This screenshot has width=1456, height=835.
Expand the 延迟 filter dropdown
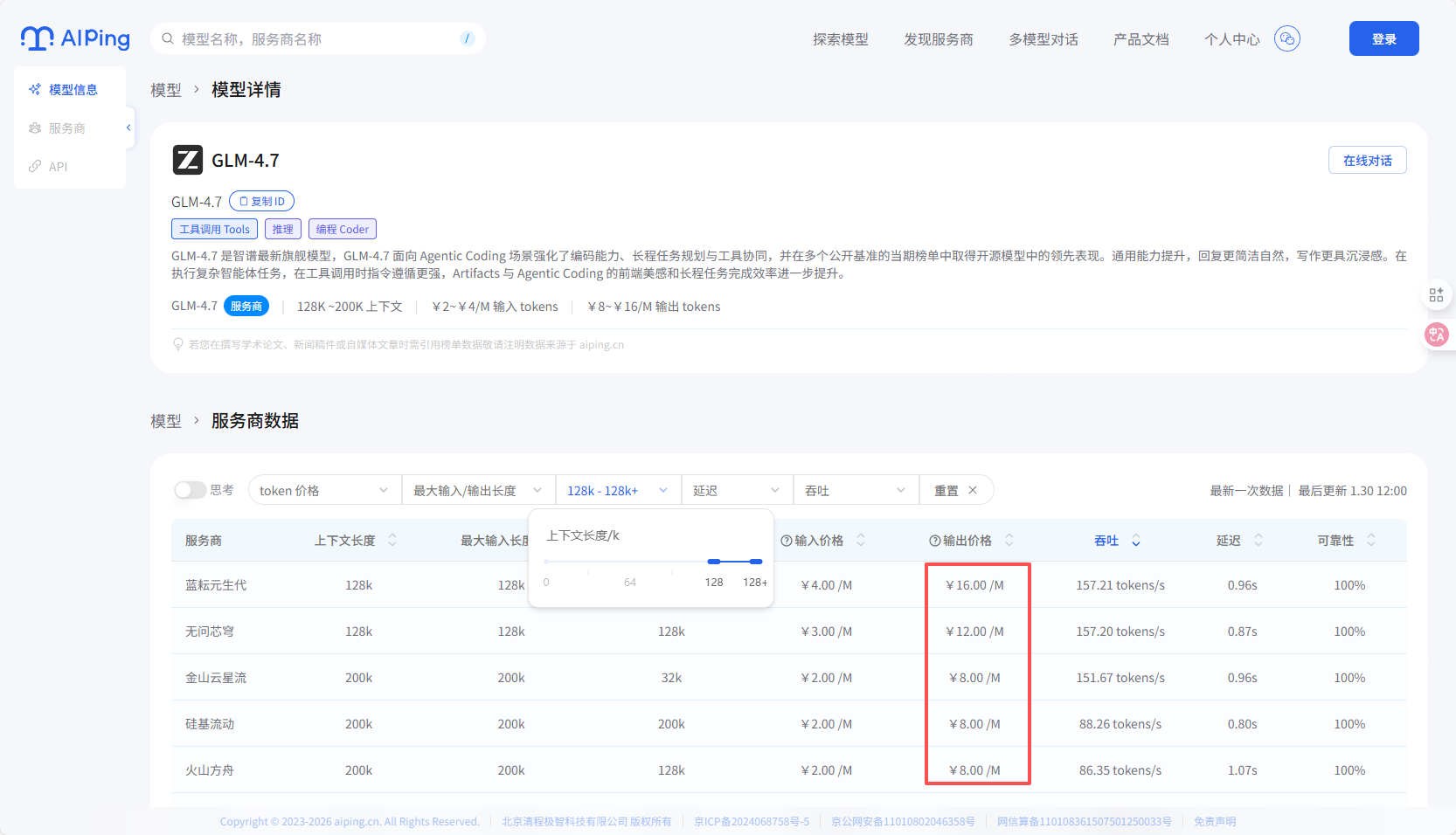[736, 490]
